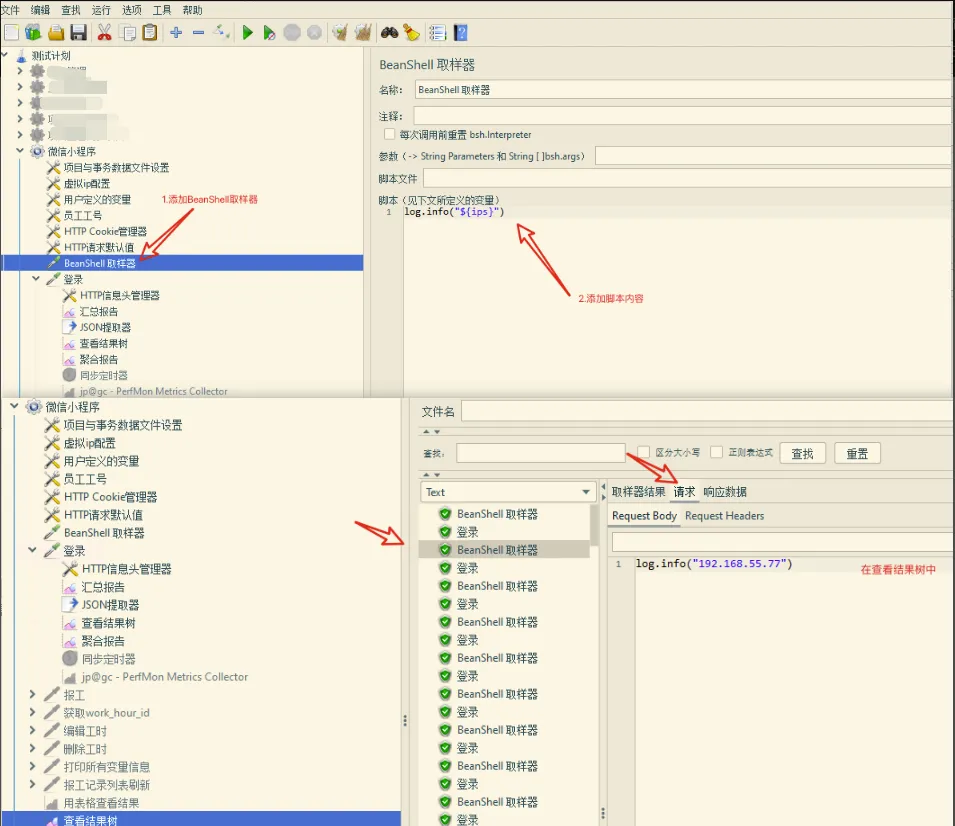Click the Paste clipboard toolbar icon
Screen dimensions: 955x826
coord(150,32)
